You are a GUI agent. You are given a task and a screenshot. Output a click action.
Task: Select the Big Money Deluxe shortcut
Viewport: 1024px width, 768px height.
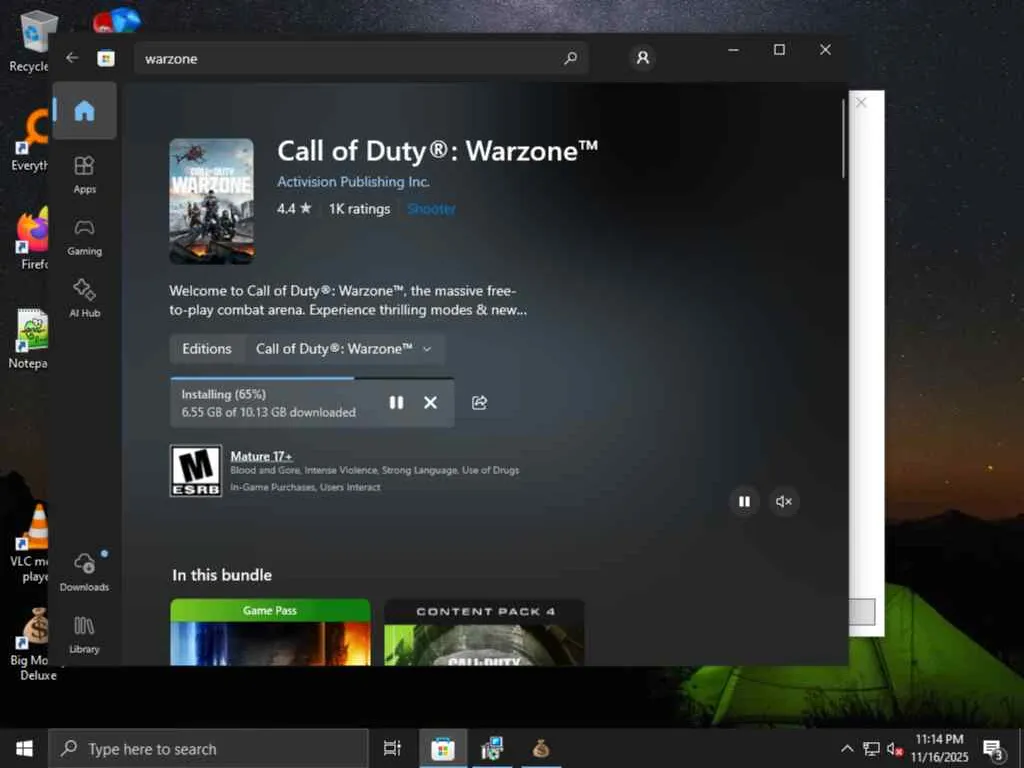point(33,645)
